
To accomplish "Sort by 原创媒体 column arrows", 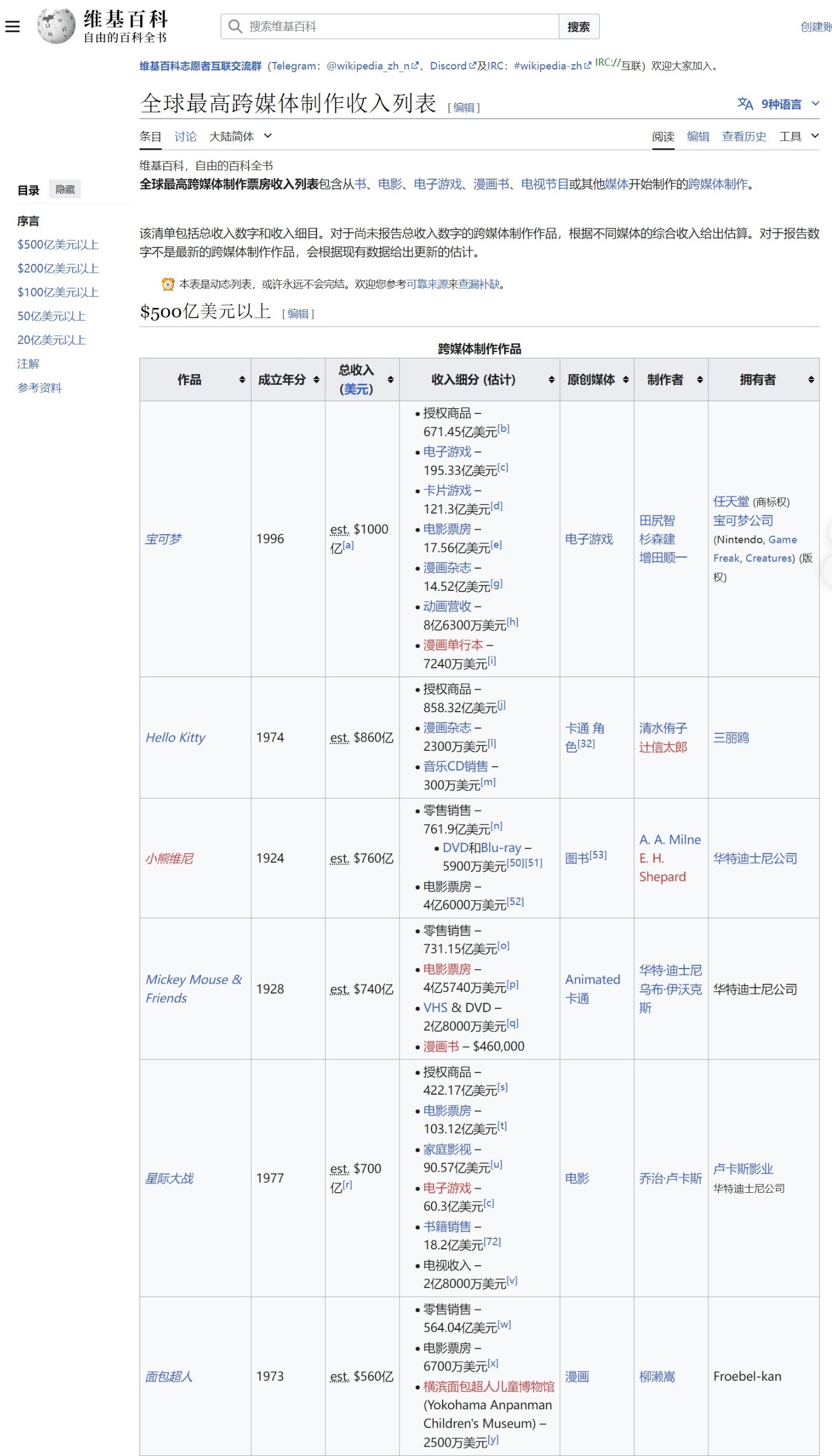I will (626, 380).
